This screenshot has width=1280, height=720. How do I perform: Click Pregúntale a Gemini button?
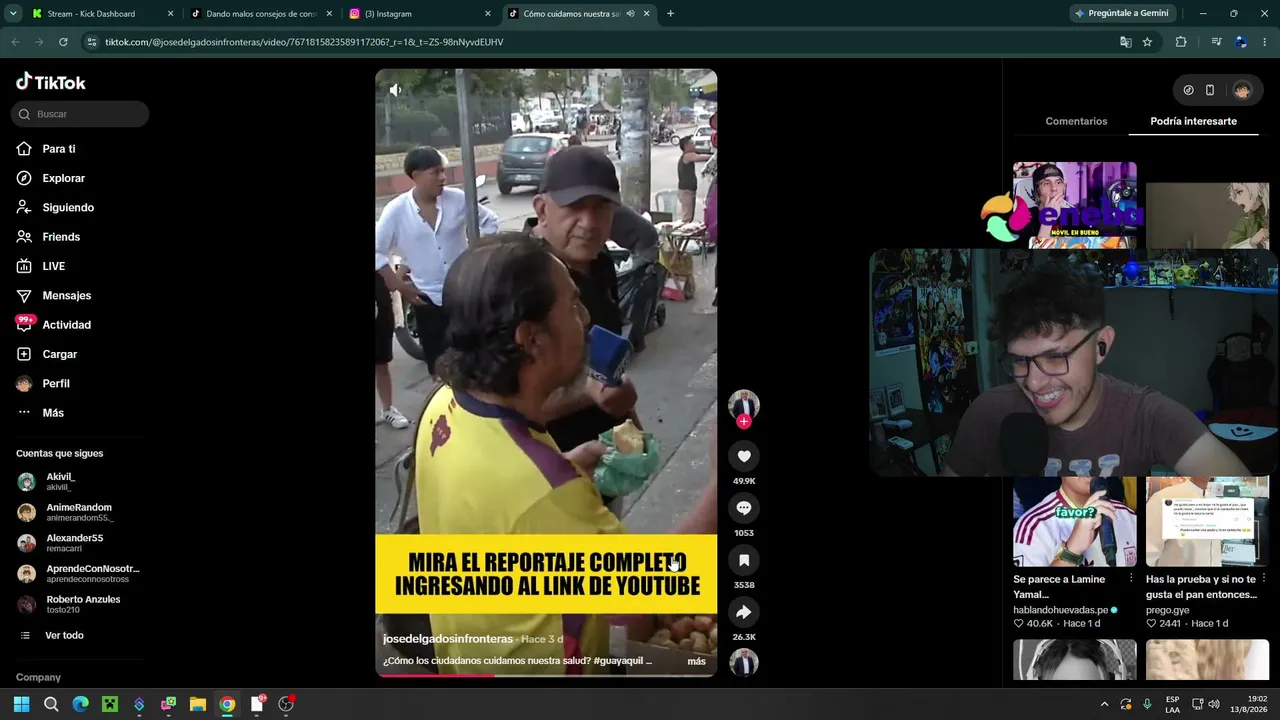1120,14
